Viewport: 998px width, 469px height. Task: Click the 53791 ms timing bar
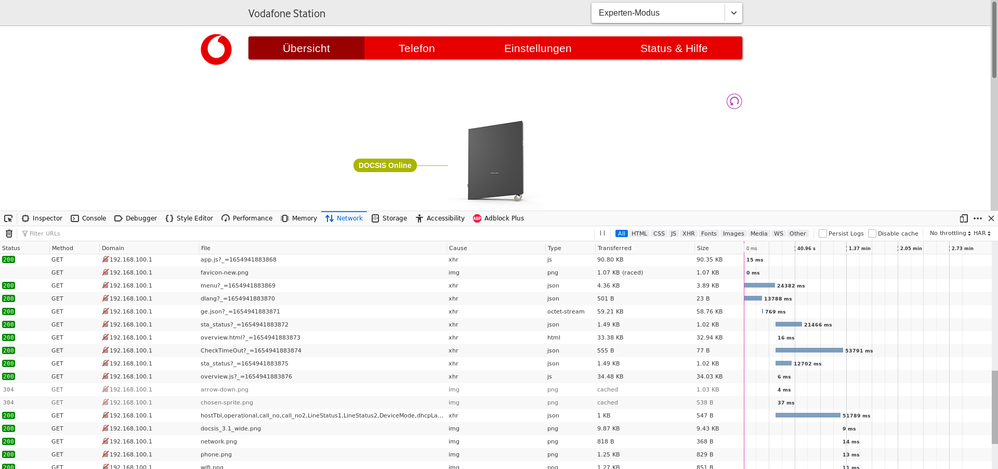point(809,351)
